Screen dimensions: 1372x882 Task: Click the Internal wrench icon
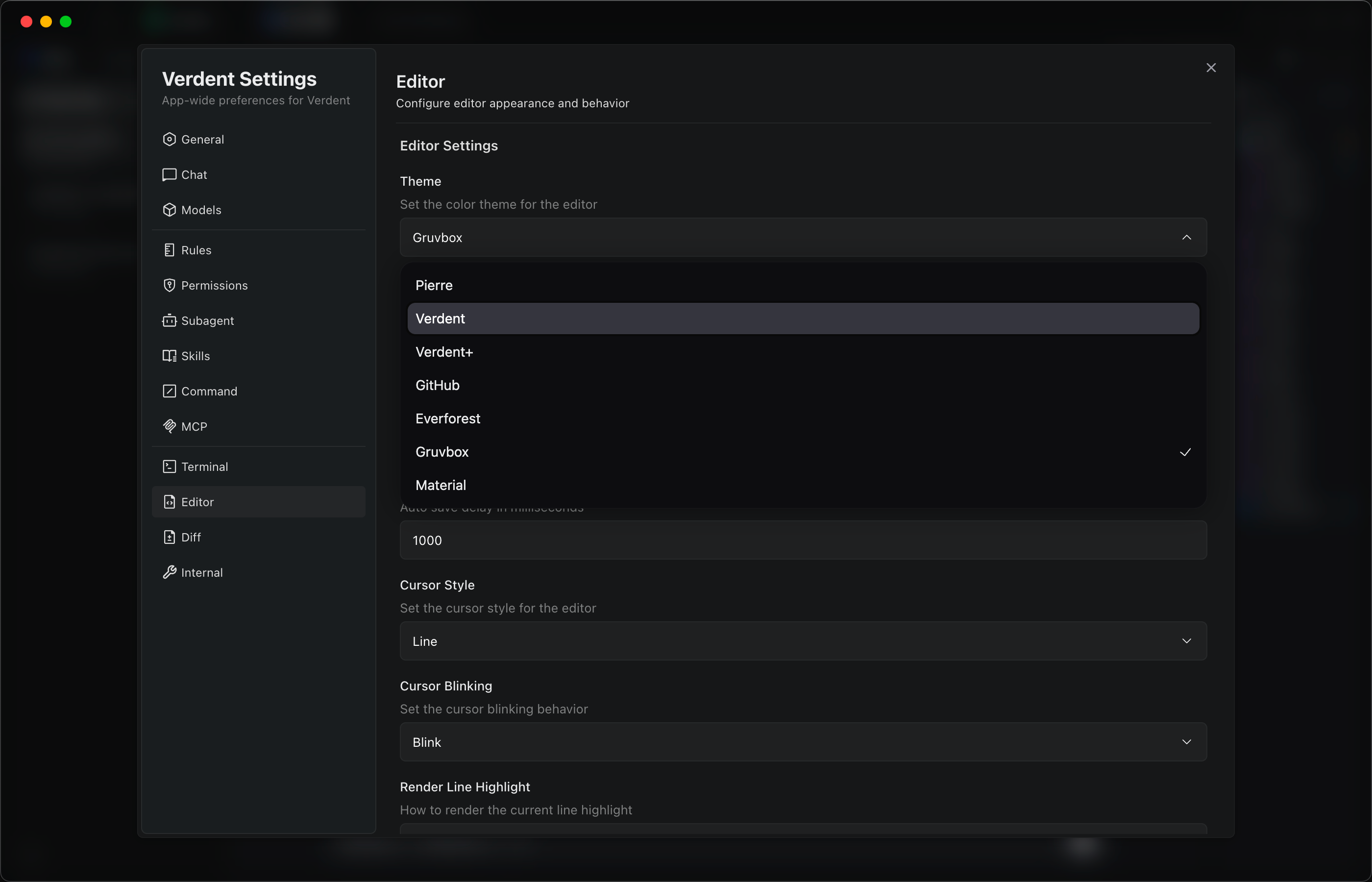pos(169,572)
